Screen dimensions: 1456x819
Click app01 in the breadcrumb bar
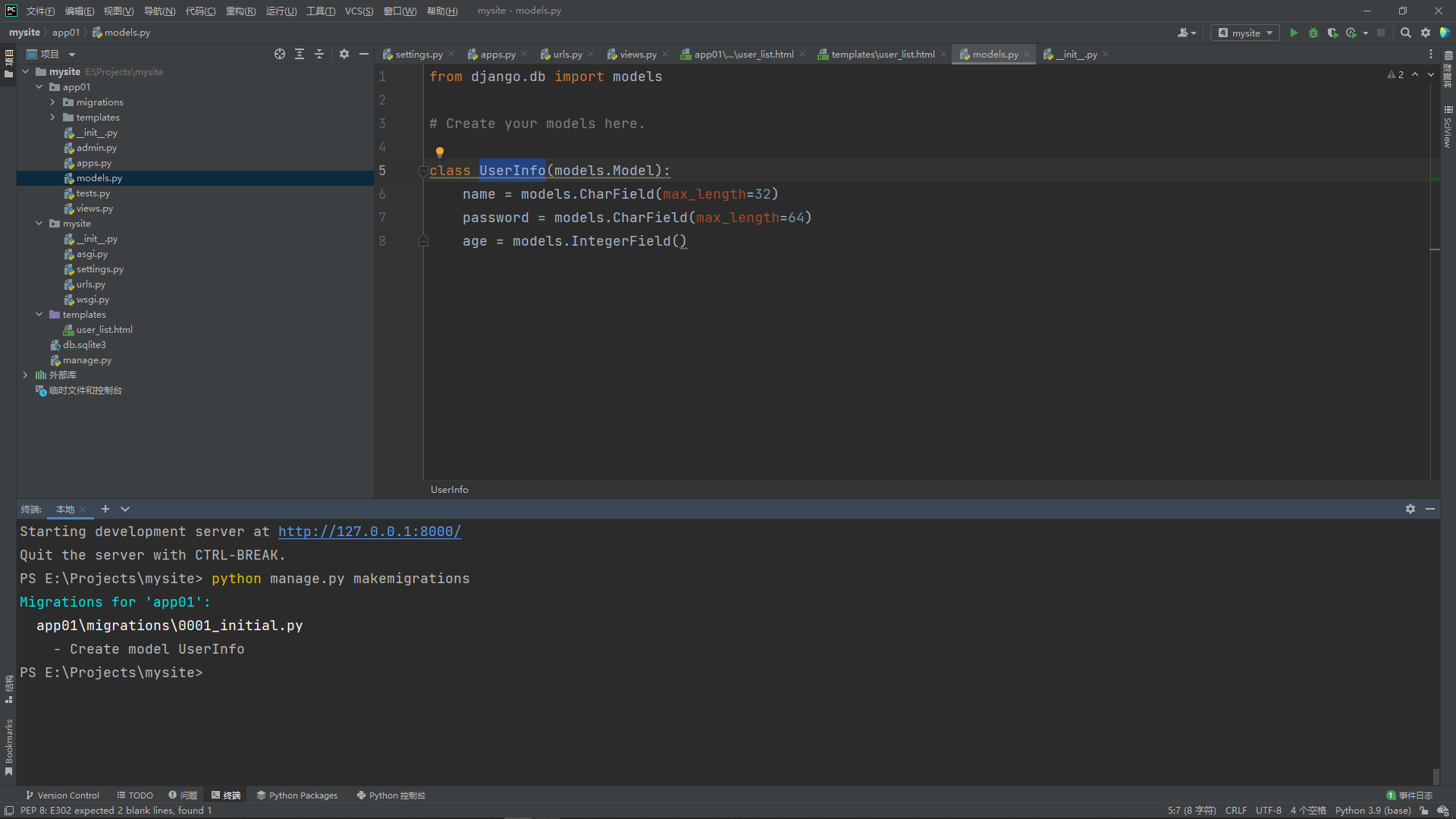65,33
